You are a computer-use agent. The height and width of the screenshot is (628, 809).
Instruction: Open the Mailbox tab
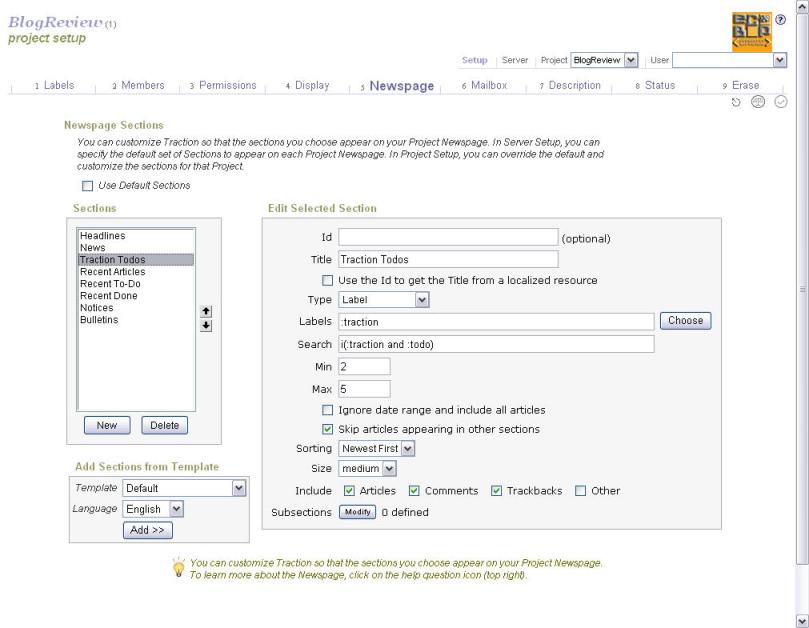click(x=488, y=86)
